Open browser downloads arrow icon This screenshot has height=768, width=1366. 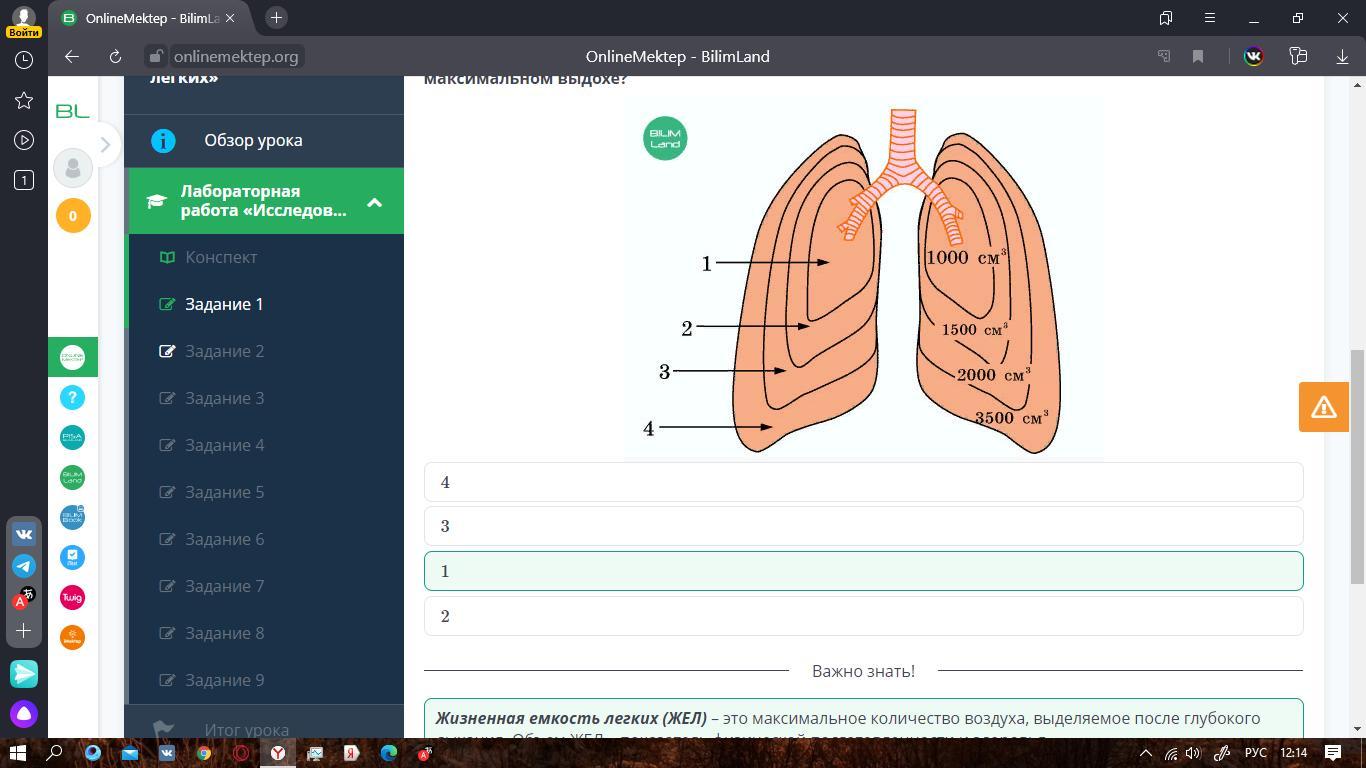point(1342,57)
